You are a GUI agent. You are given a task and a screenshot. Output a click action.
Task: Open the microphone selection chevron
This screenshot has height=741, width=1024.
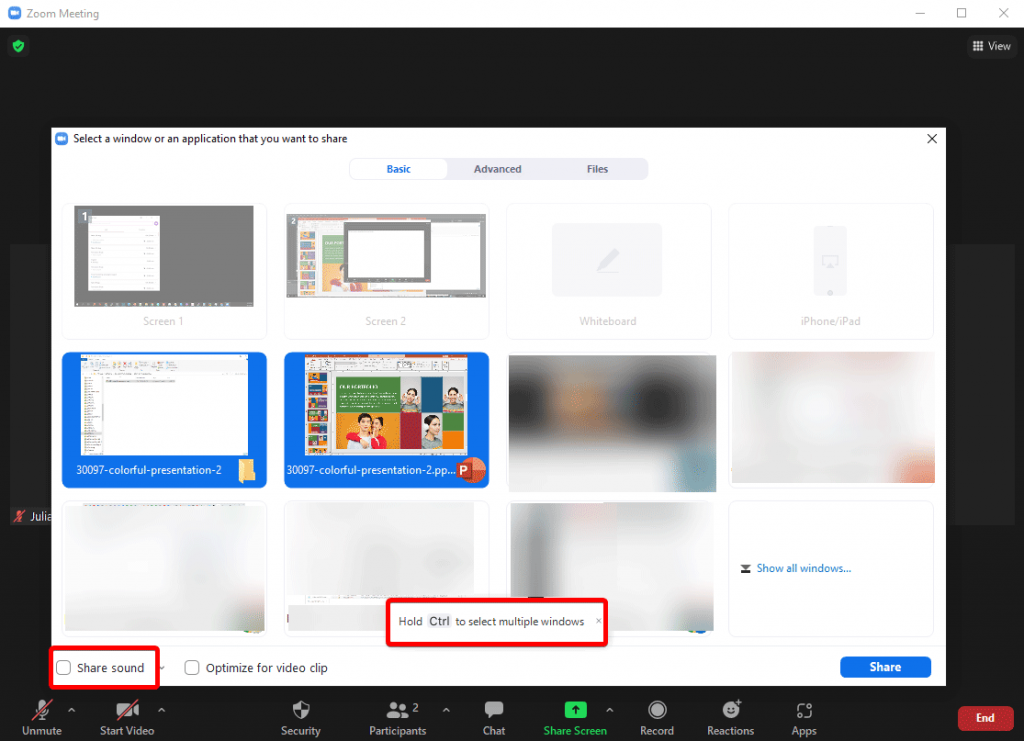coord(70,712)
